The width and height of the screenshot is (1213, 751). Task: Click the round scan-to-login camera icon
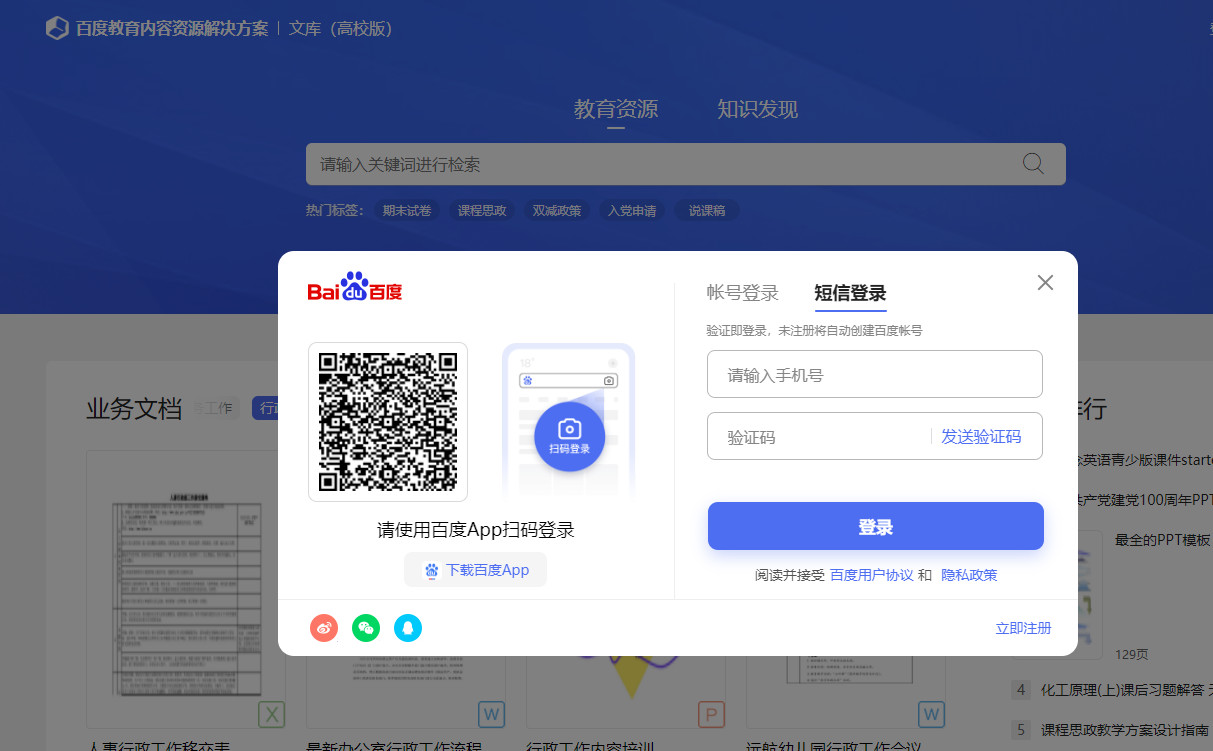coord(569,436)
